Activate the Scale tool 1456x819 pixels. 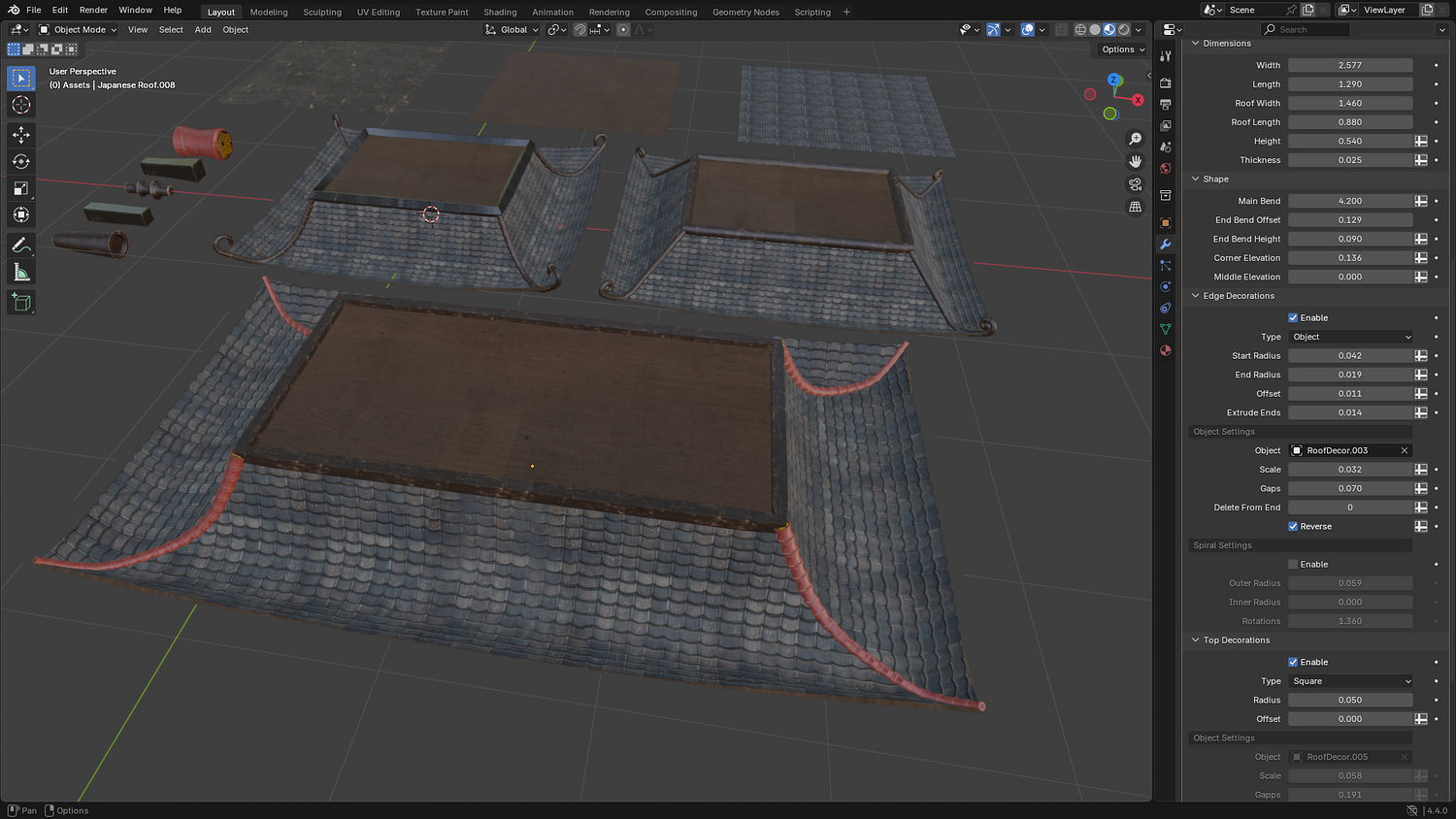click(21, 188)
